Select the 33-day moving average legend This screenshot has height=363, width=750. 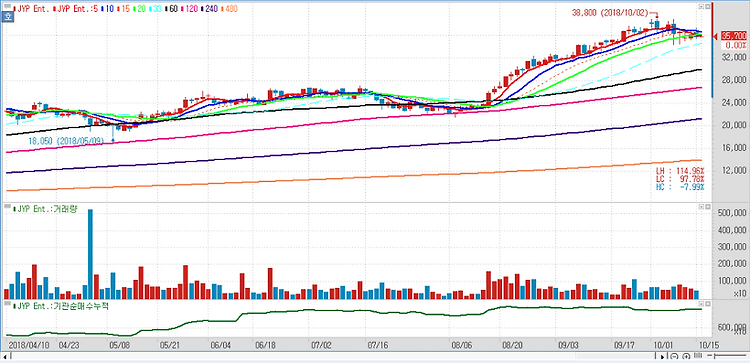coord(154,9)
